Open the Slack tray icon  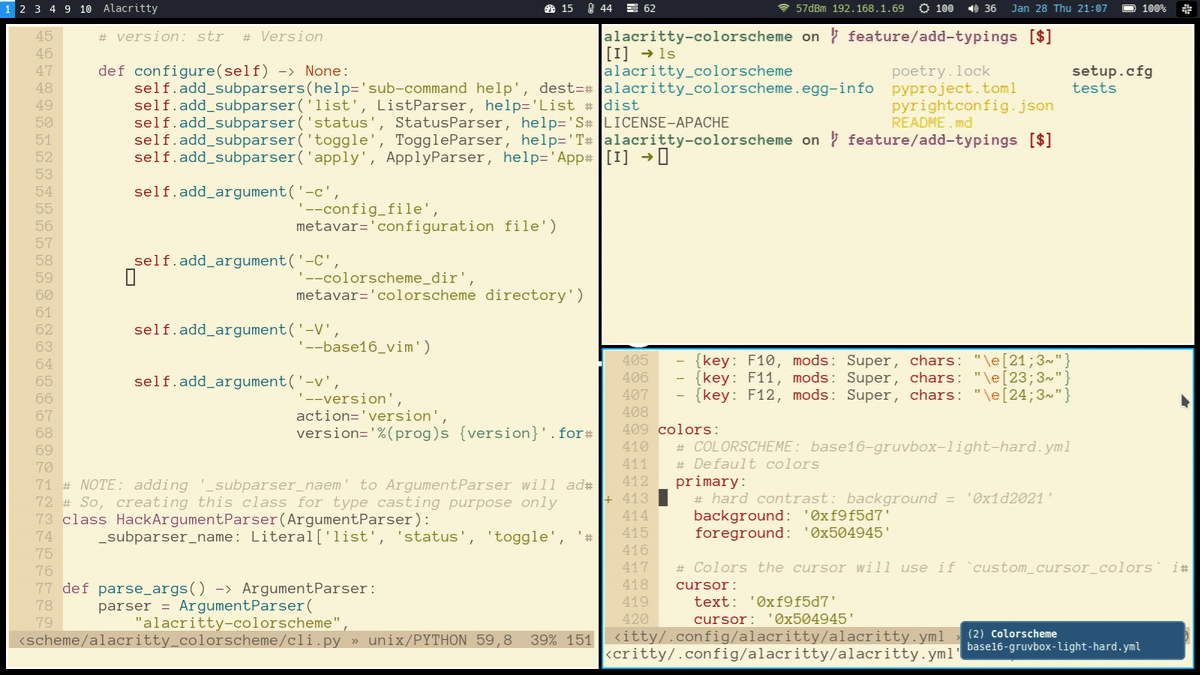[x=1185, y=8]
